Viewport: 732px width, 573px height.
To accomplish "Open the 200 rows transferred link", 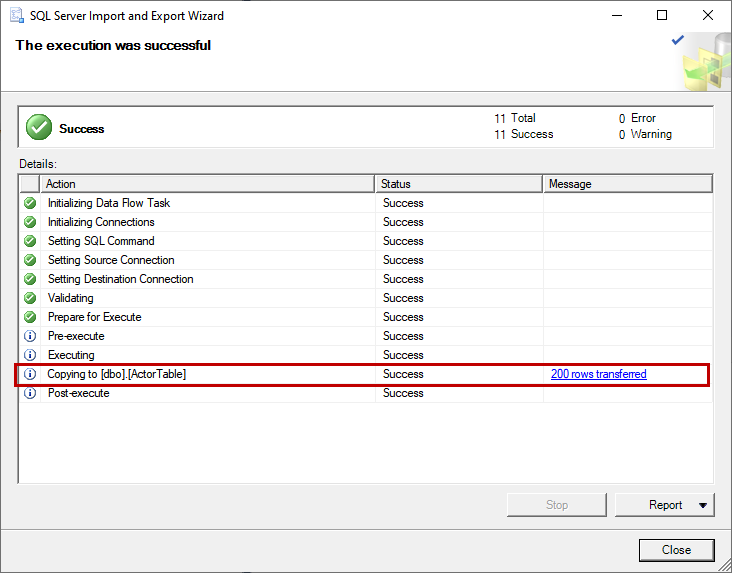I will tap(598, 374).
